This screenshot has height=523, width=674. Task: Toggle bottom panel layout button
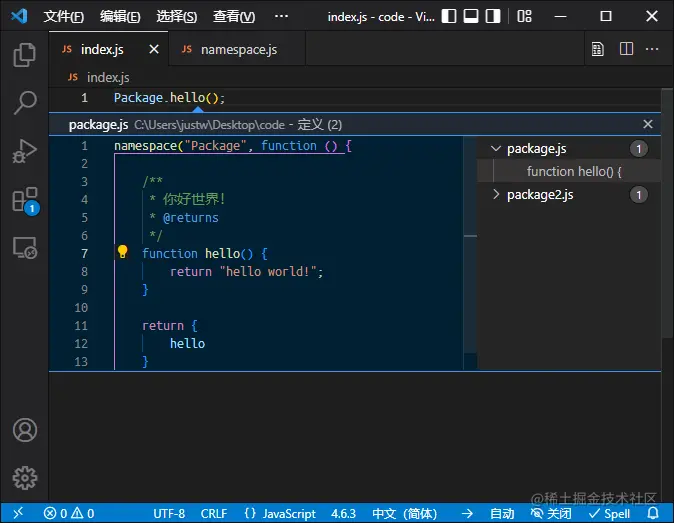(471, 16)
